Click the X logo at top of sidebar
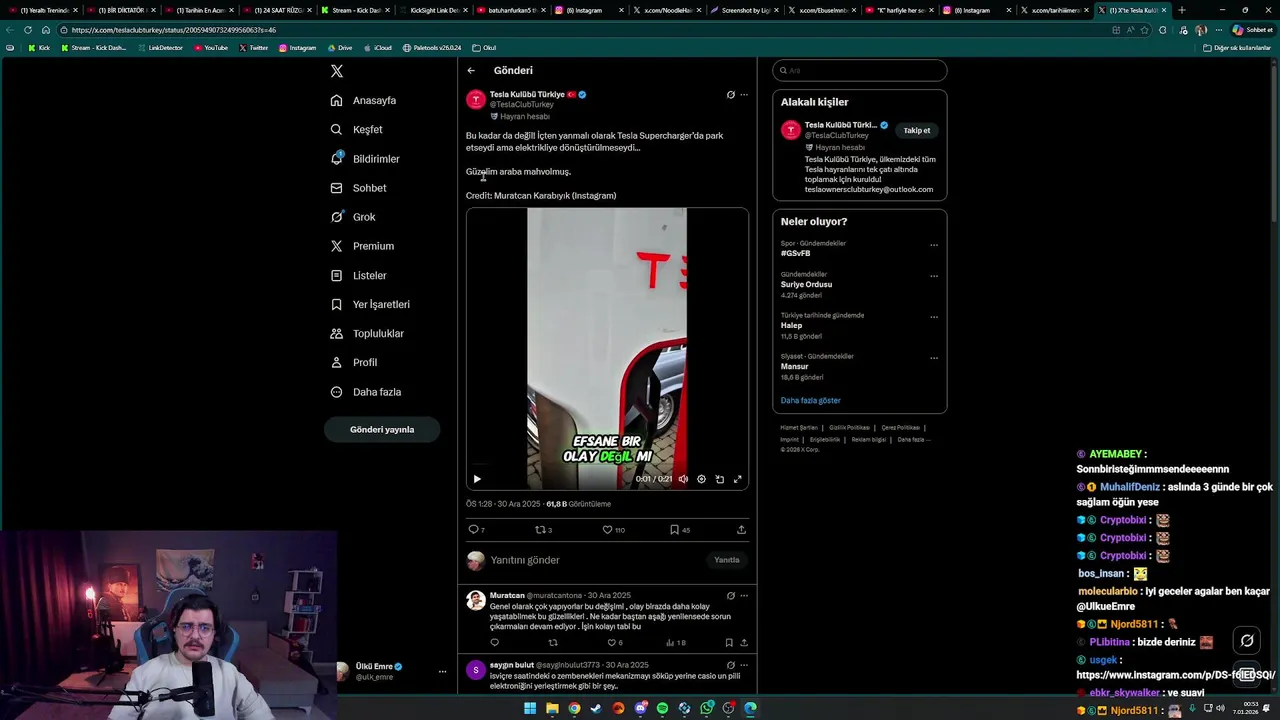 [x=337, y=71]
